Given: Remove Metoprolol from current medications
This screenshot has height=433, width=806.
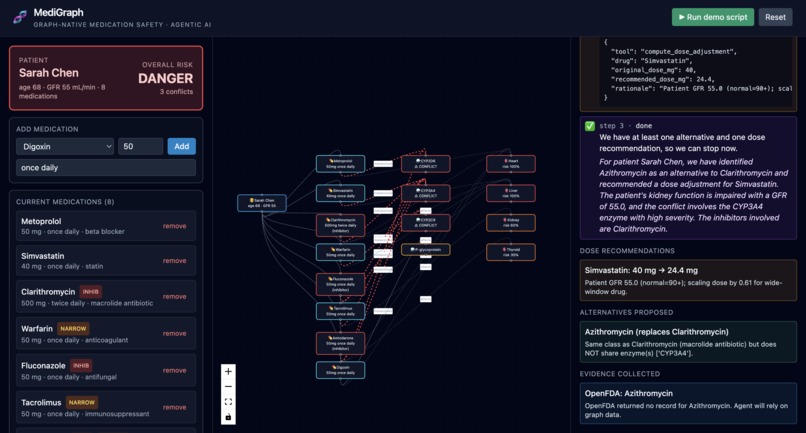Looking at the screenshot, I should tap(175, 226).
